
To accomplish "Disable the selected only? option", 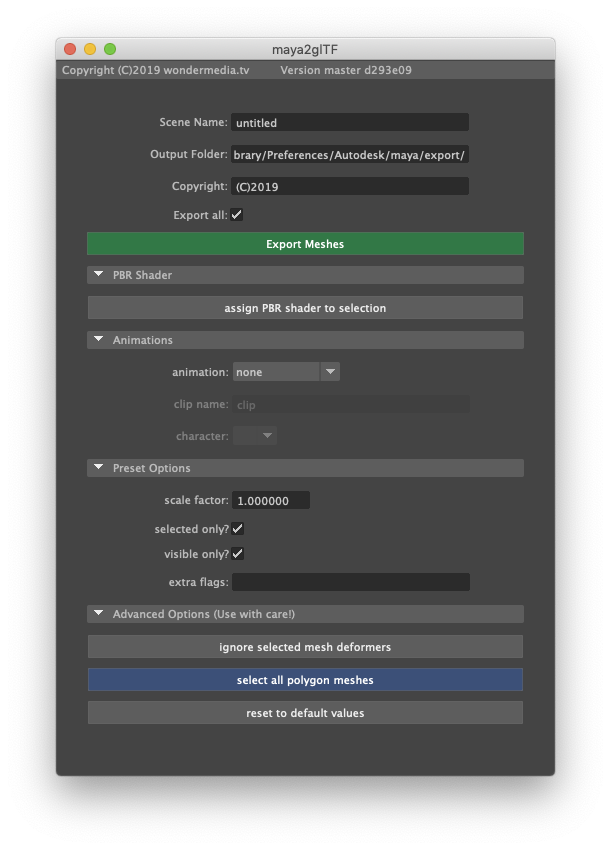I will [x=237, y=528].
